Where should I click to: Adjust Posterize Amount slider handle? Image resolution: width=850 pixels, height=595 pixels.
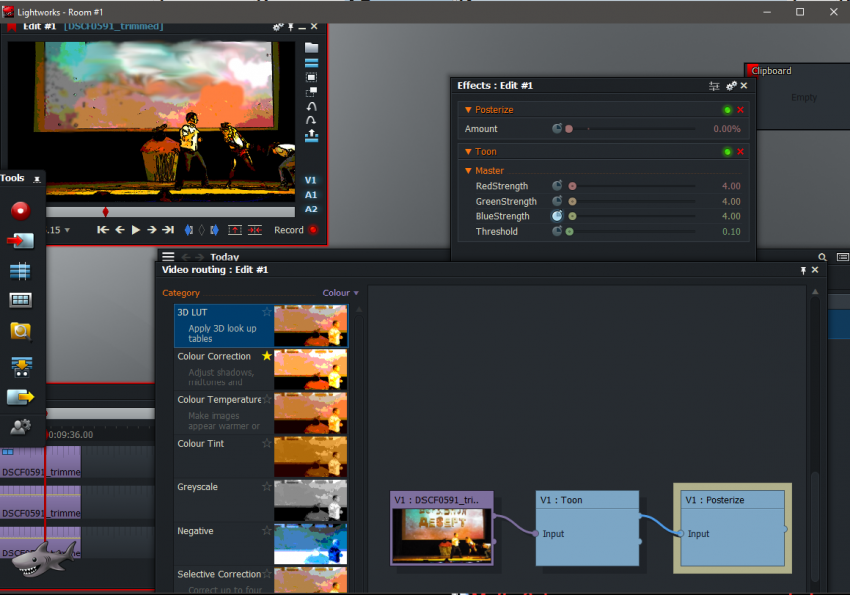pyautogui.click(x=569, y=129)
